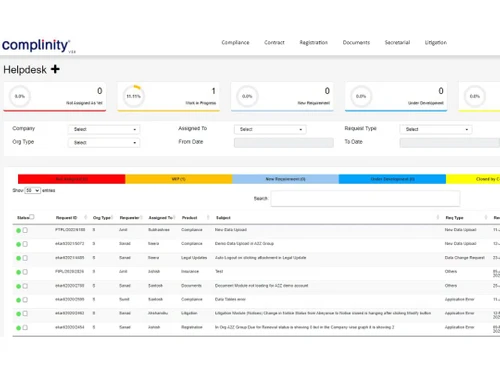
Task: Open the Show entries count dropdown
Action: (x=33, y=190)
